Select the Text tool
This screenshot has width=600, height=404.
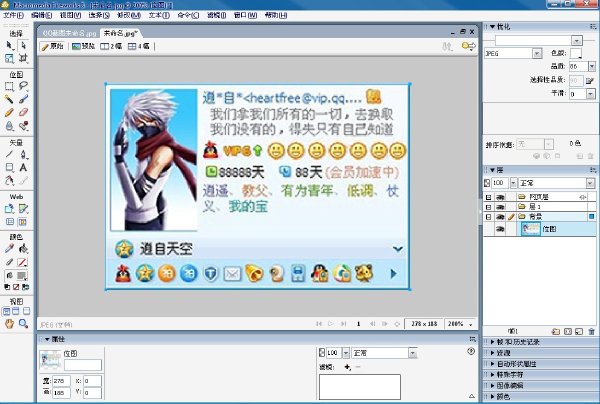(23, 167)
